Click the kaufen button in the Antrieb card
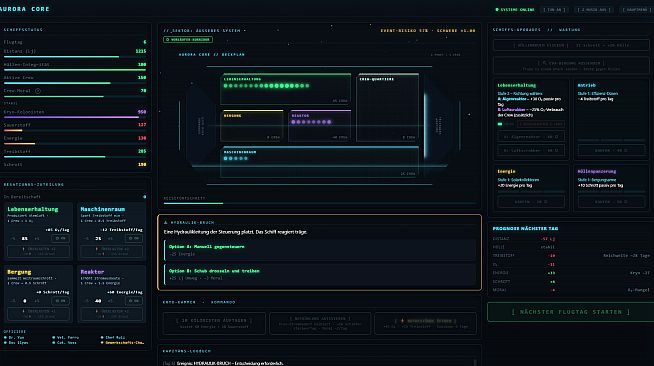Image resolution: width=654 pixels, height=366 pixels. tap(611, 150)
